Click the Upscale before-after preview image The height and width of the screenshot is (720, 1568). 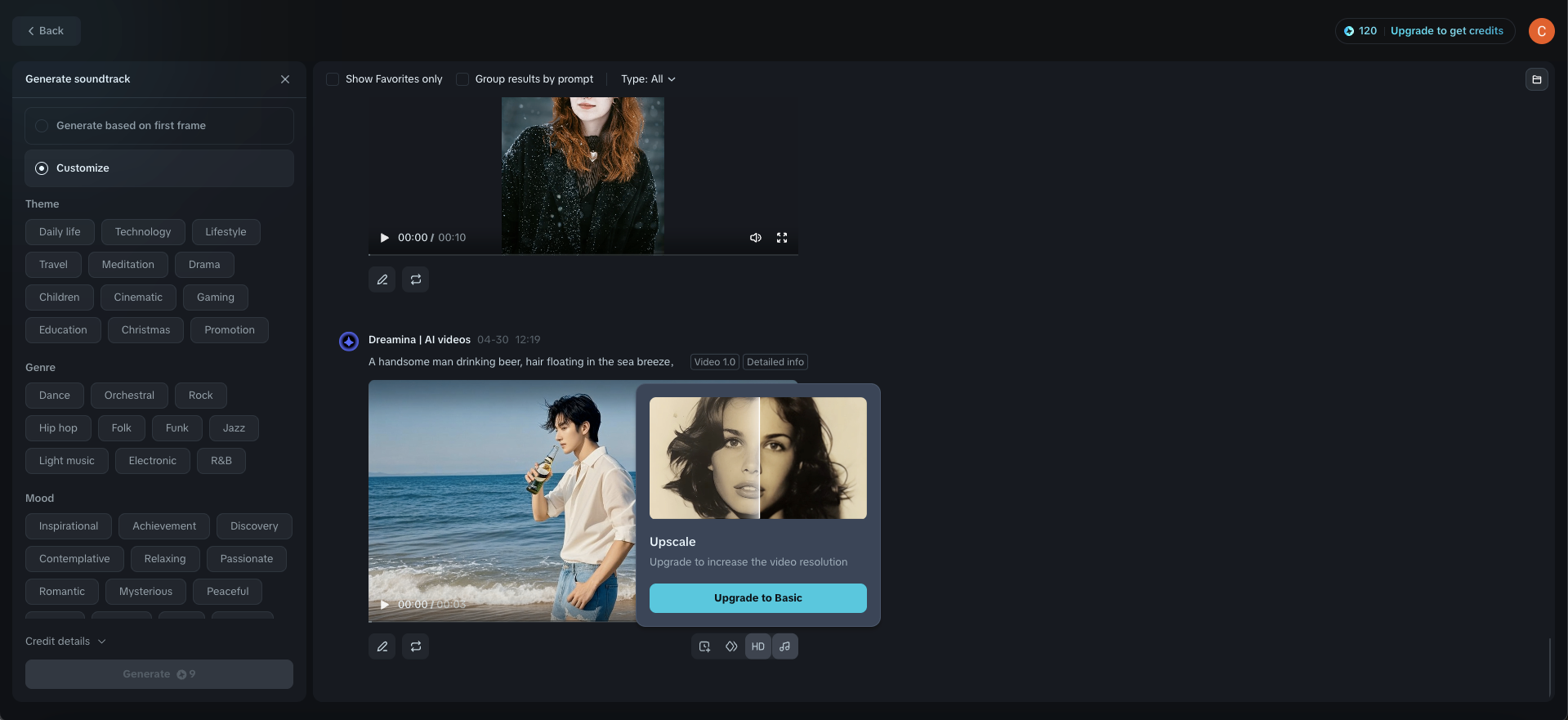pyautogui.click(x=758, y=458)
